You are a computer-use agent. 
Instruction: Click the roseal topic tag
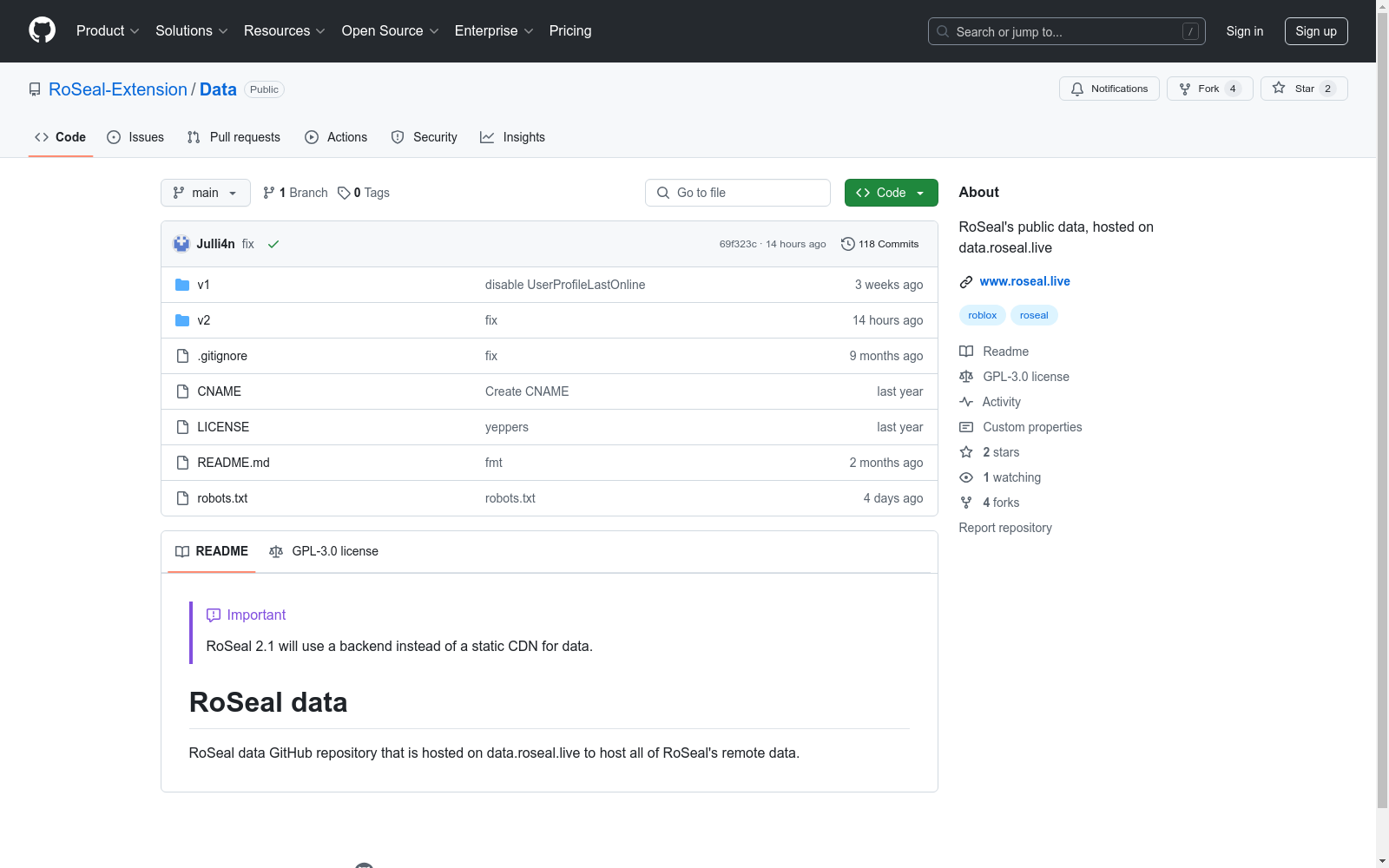[x=1034, y=315]
